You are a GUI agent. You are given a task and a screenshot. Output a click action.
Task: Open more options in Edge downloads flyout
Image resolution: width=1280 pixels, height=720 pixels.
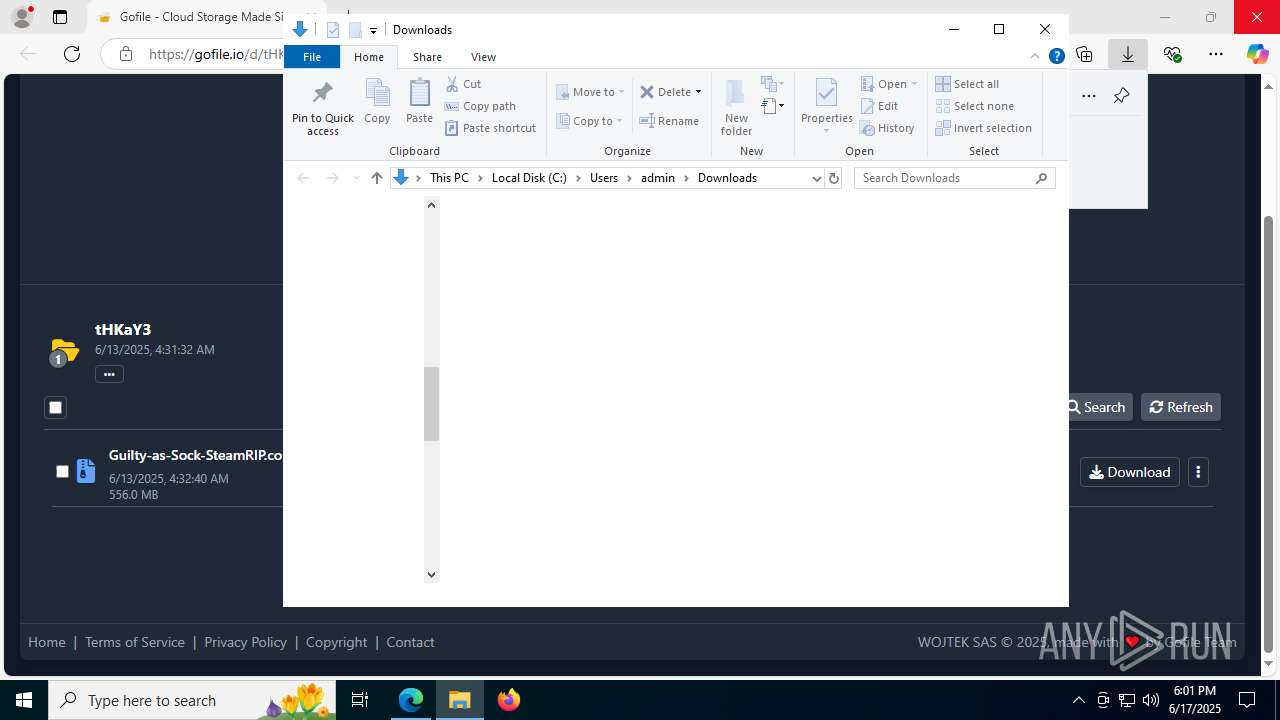1089,96
